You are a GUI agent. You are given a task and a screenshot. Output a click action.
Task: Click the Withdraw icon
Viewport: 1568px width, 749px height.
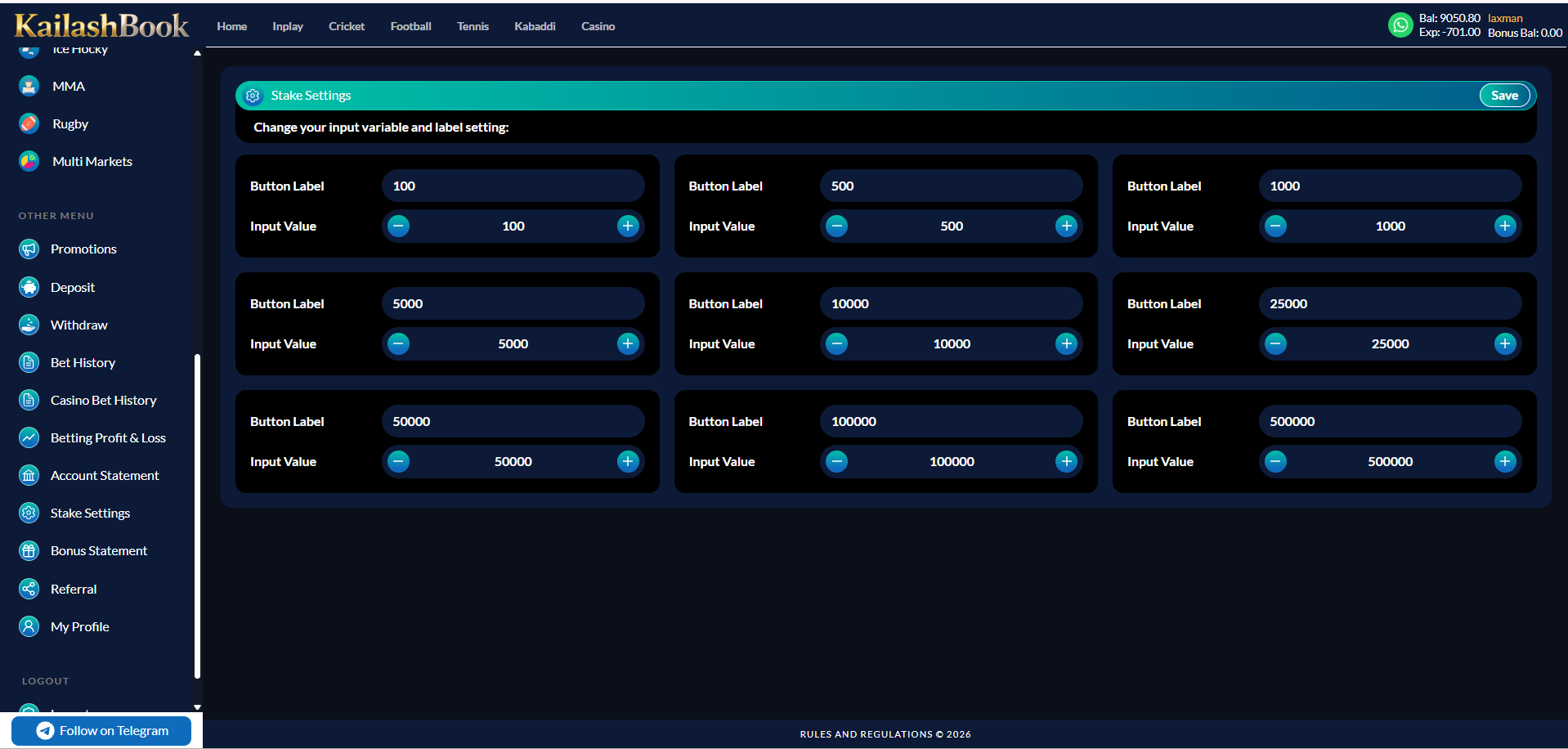pos(29,325)
